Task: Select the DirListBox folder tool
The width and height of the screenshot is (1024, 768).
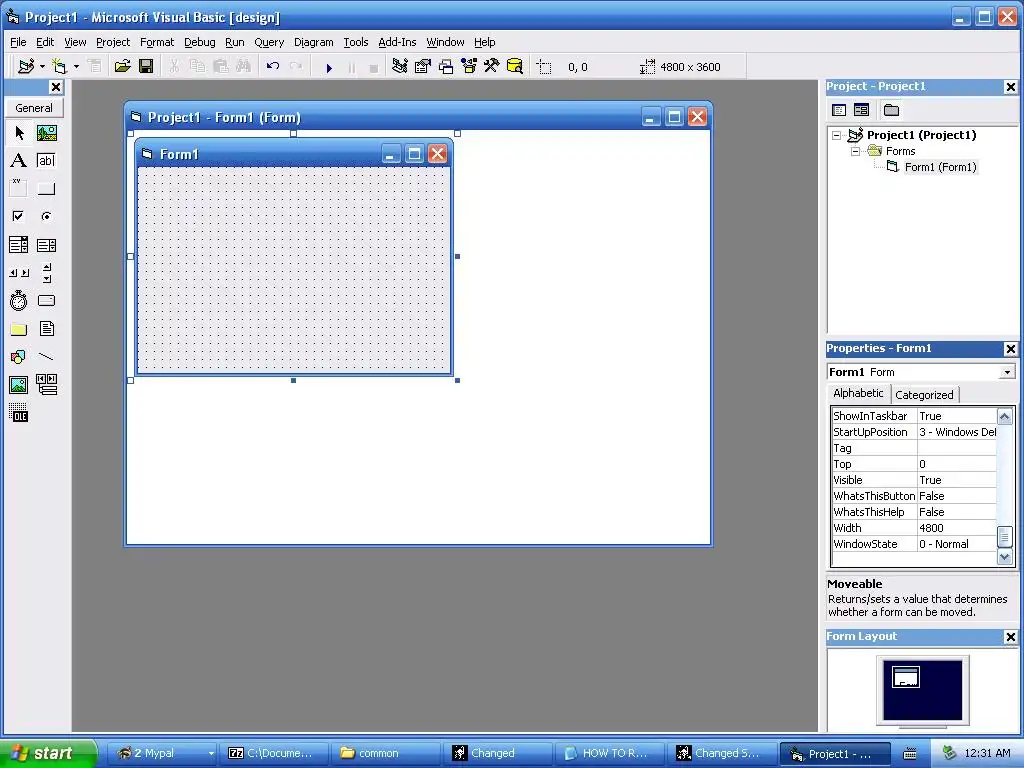Action: [x=19, y=329]
